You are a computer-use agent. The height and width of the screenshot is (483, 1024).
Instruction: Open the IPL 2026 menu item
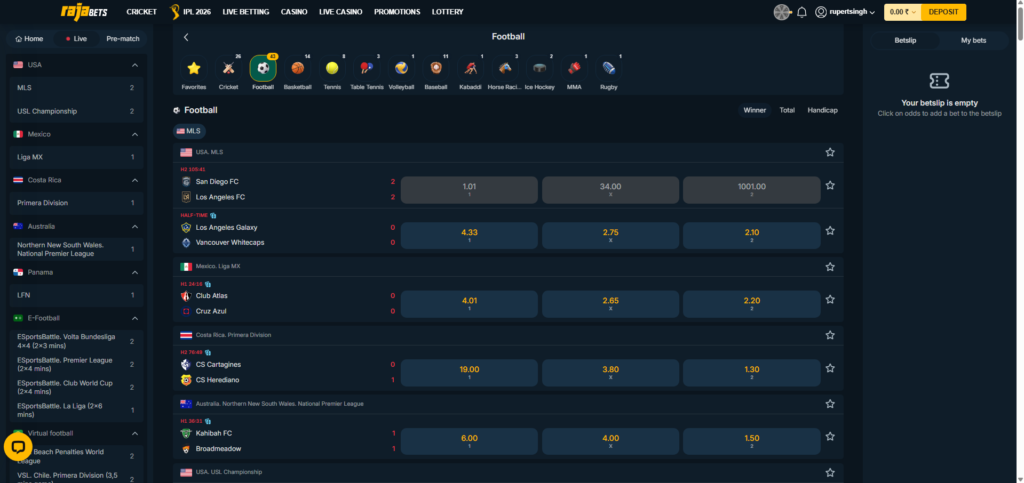click(190, 12)
